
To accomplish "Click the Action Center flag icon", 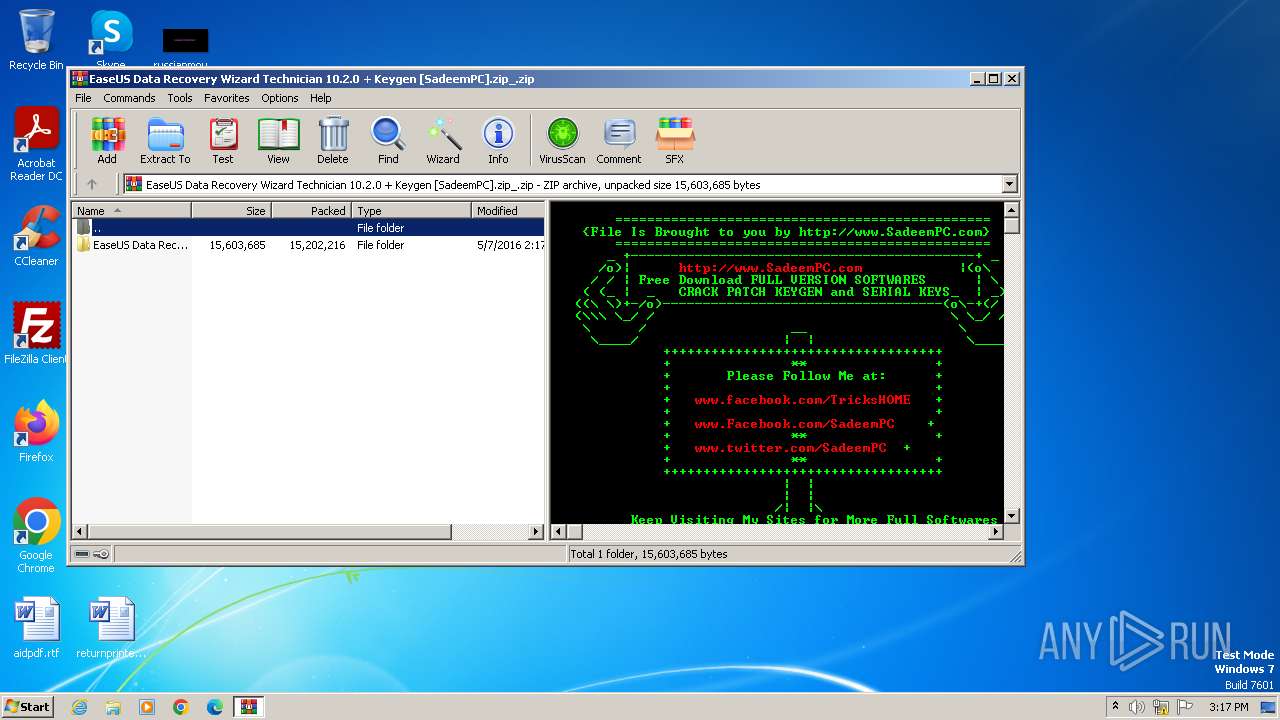I will tap(1185, 707).
